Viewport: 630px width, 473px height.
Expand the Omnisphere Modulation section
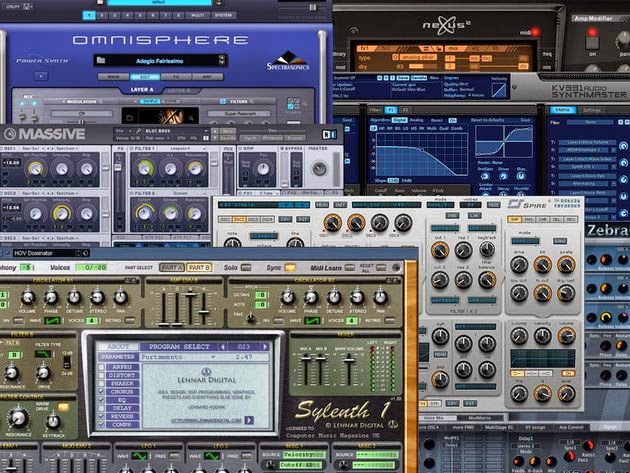pyautogui.click(x=82, y=102)
